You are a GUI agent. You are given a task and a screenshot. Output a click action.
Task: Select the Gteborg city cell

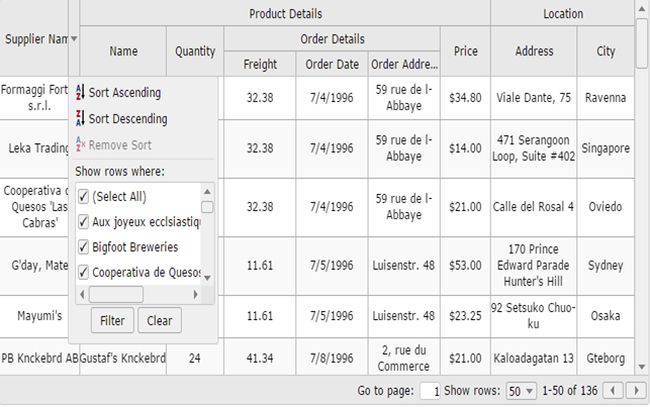[x=606, y=358]
